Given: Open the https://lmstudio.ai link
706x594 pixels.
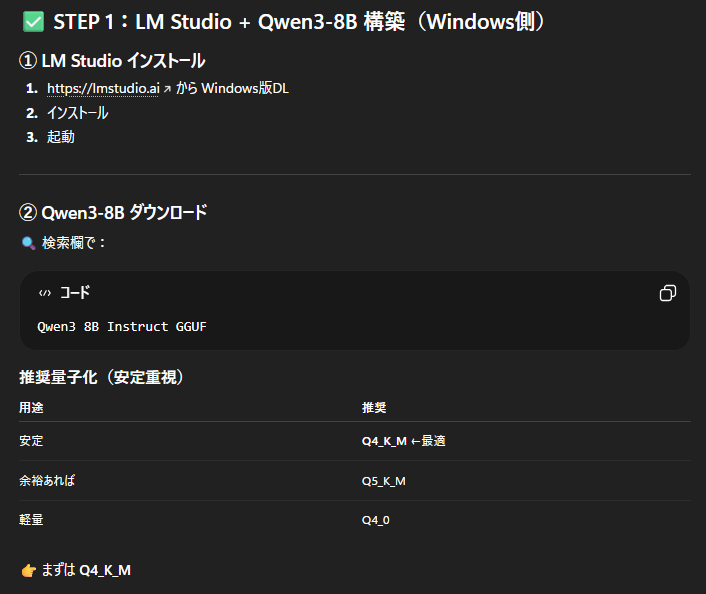Looking at the screenshot, I should [x=103, y=89].
